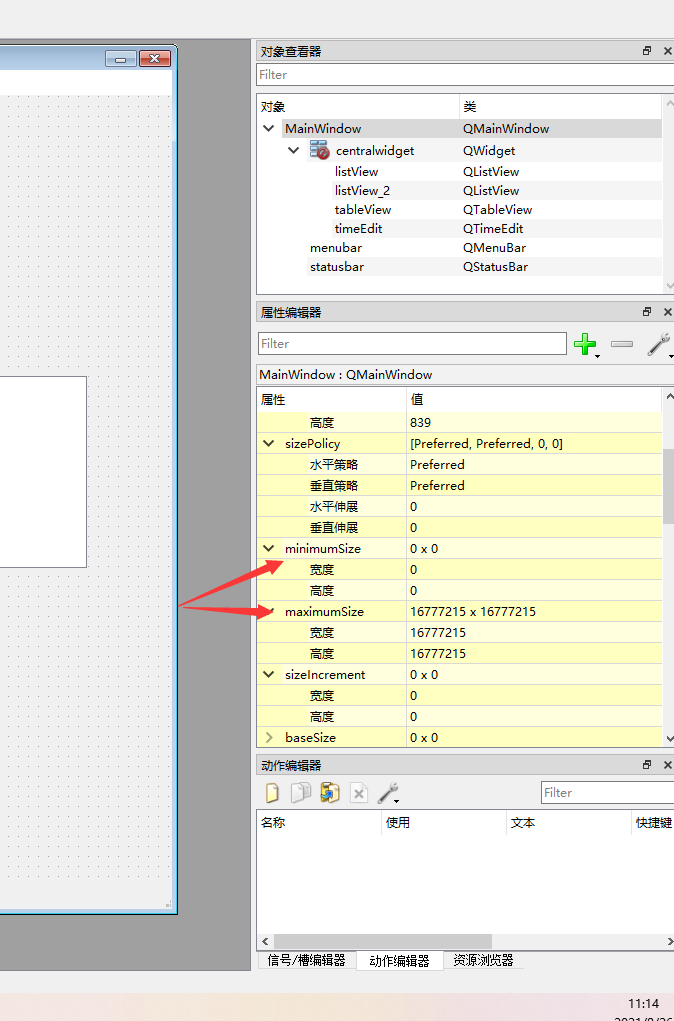The height and width of the screenshot is (1021, 674).
Task: Click the property editor vertical scrollbar thumb
Action: [x=668, y=486]
